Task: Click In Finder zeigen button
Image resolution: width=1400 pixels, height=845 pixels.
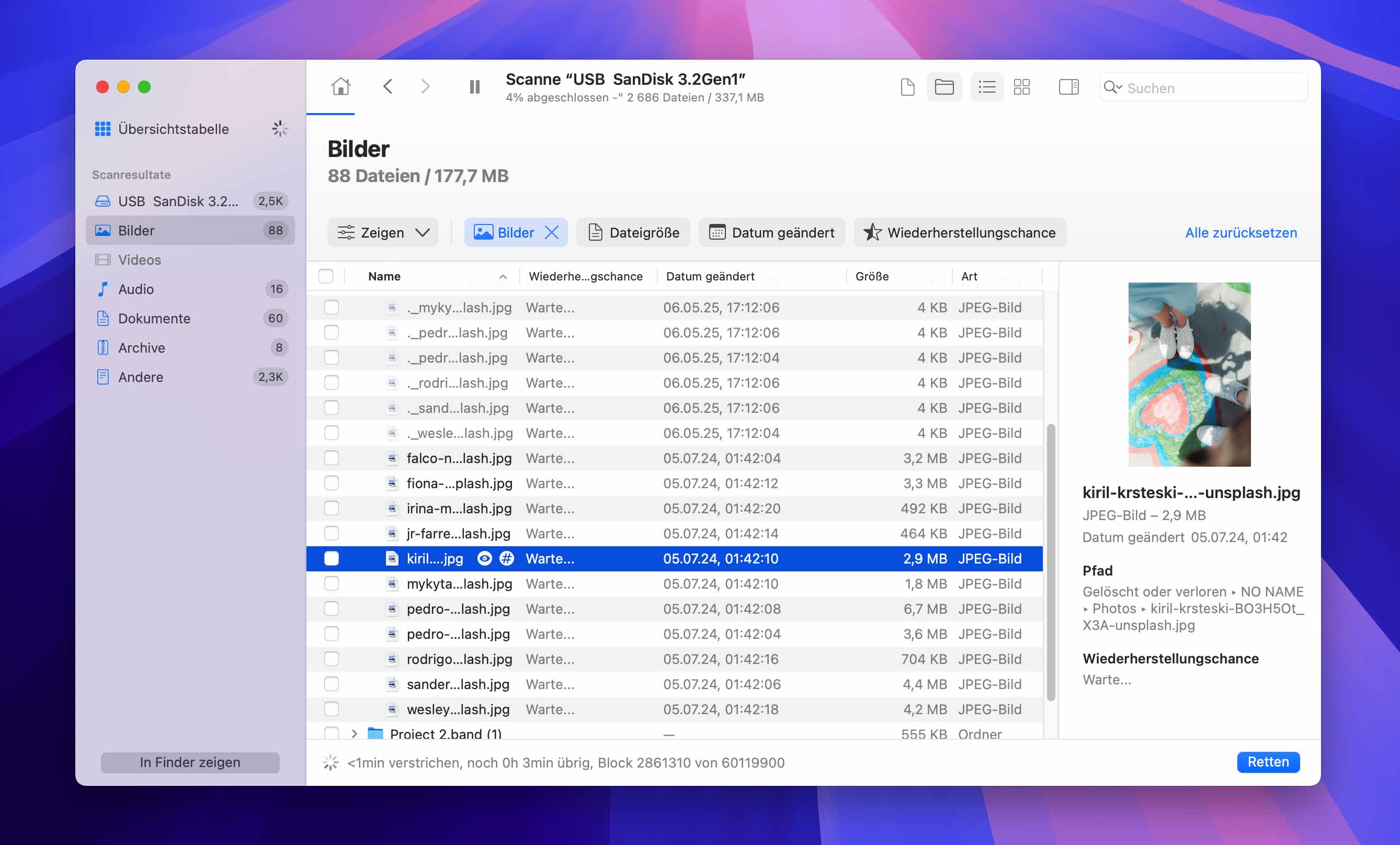Action: 190,762
